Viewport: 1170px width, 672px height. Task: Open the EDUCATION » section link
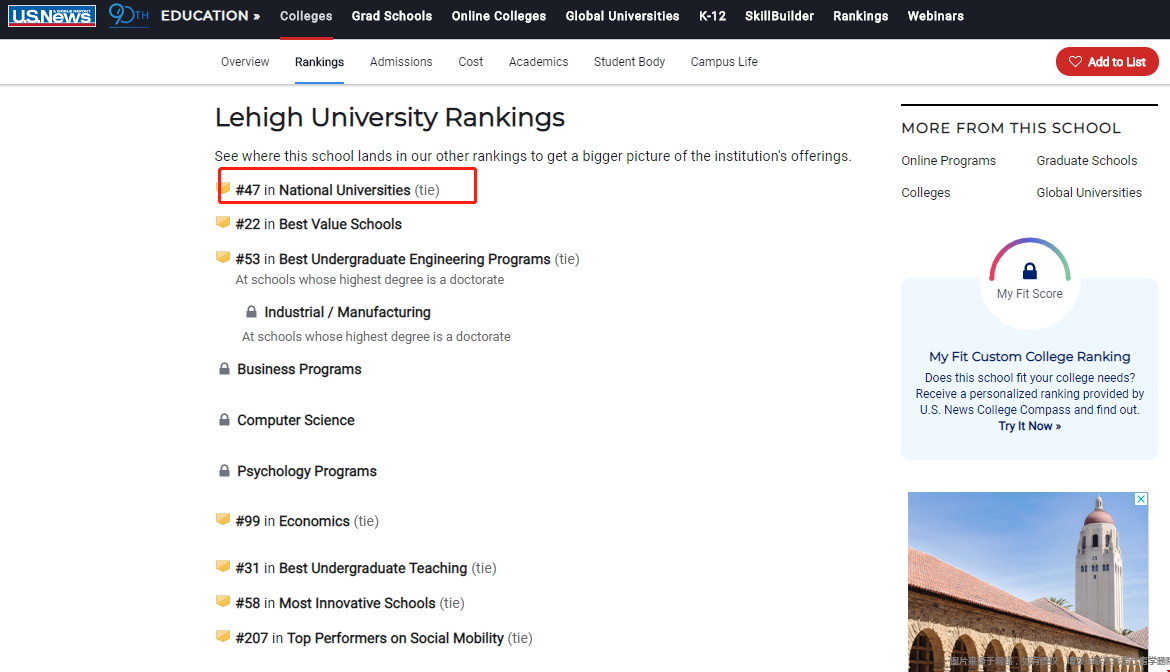210,16
